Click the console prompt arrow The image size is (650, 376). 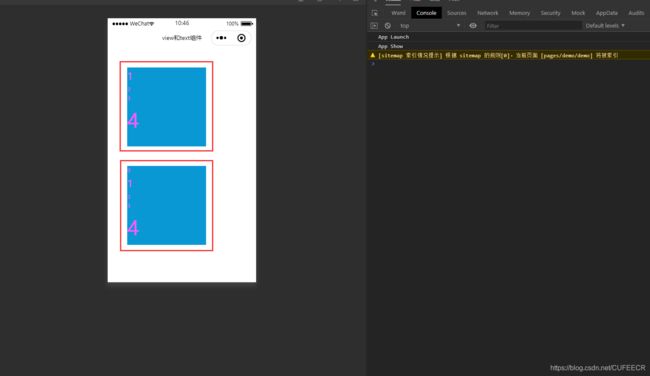[x=373, y=64]
